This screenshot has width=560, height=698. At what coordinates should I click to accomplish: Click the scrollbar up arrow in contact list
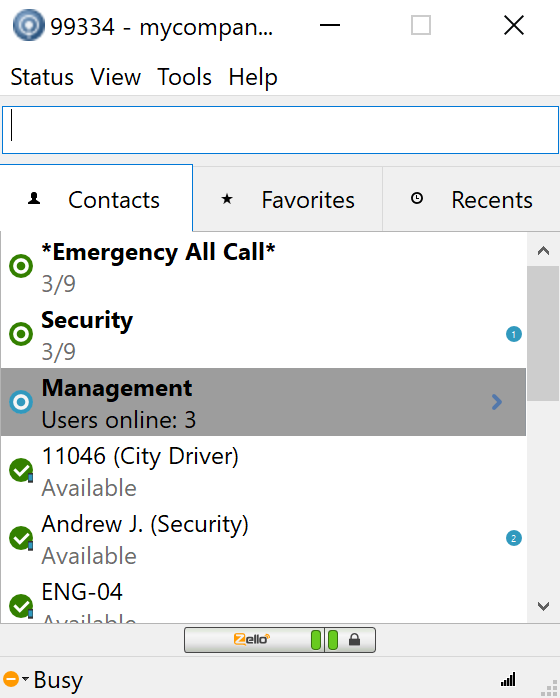coord(543,251)
